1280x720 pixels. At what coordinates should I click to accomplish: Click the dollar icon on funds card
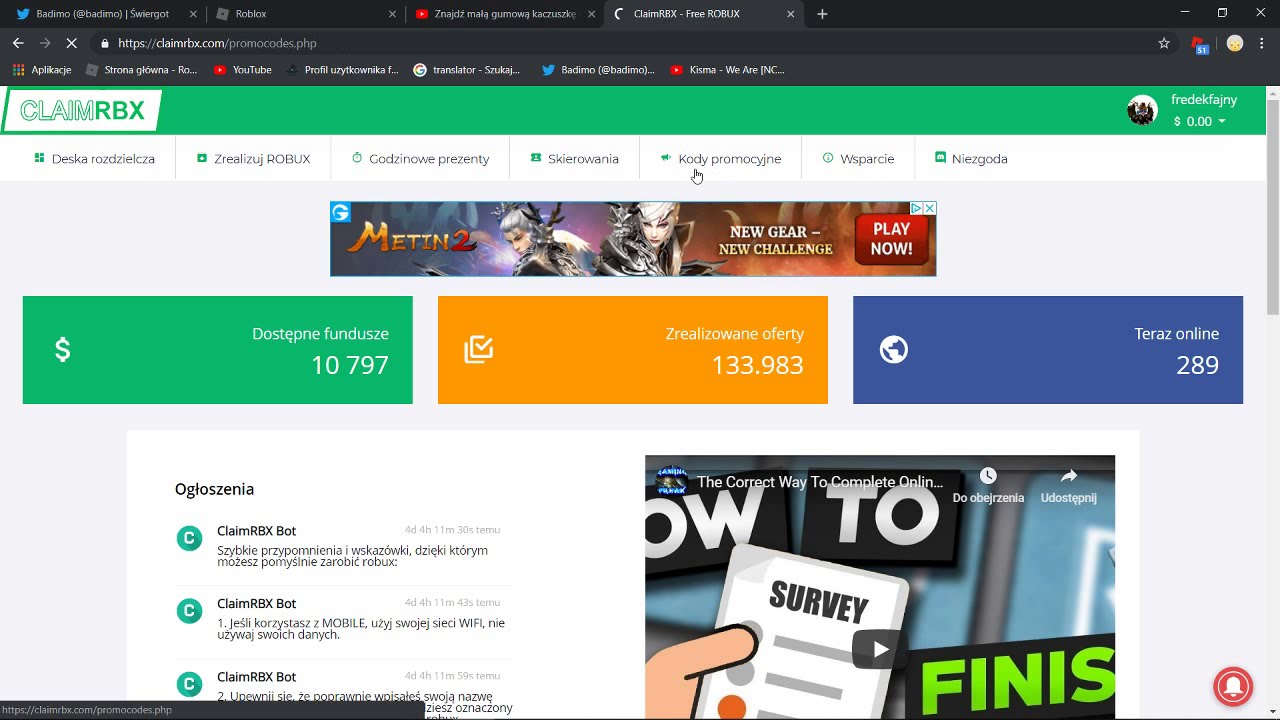click(62, 349)
